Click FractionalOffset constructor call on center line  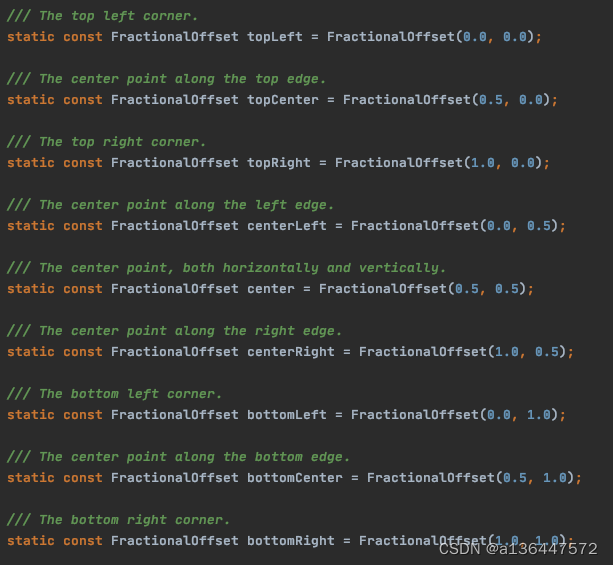[383, 289]
